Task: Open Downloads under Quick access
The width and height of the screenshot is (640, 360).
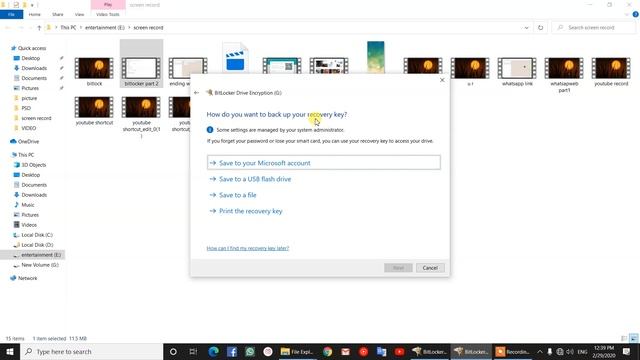Action: 34,68
